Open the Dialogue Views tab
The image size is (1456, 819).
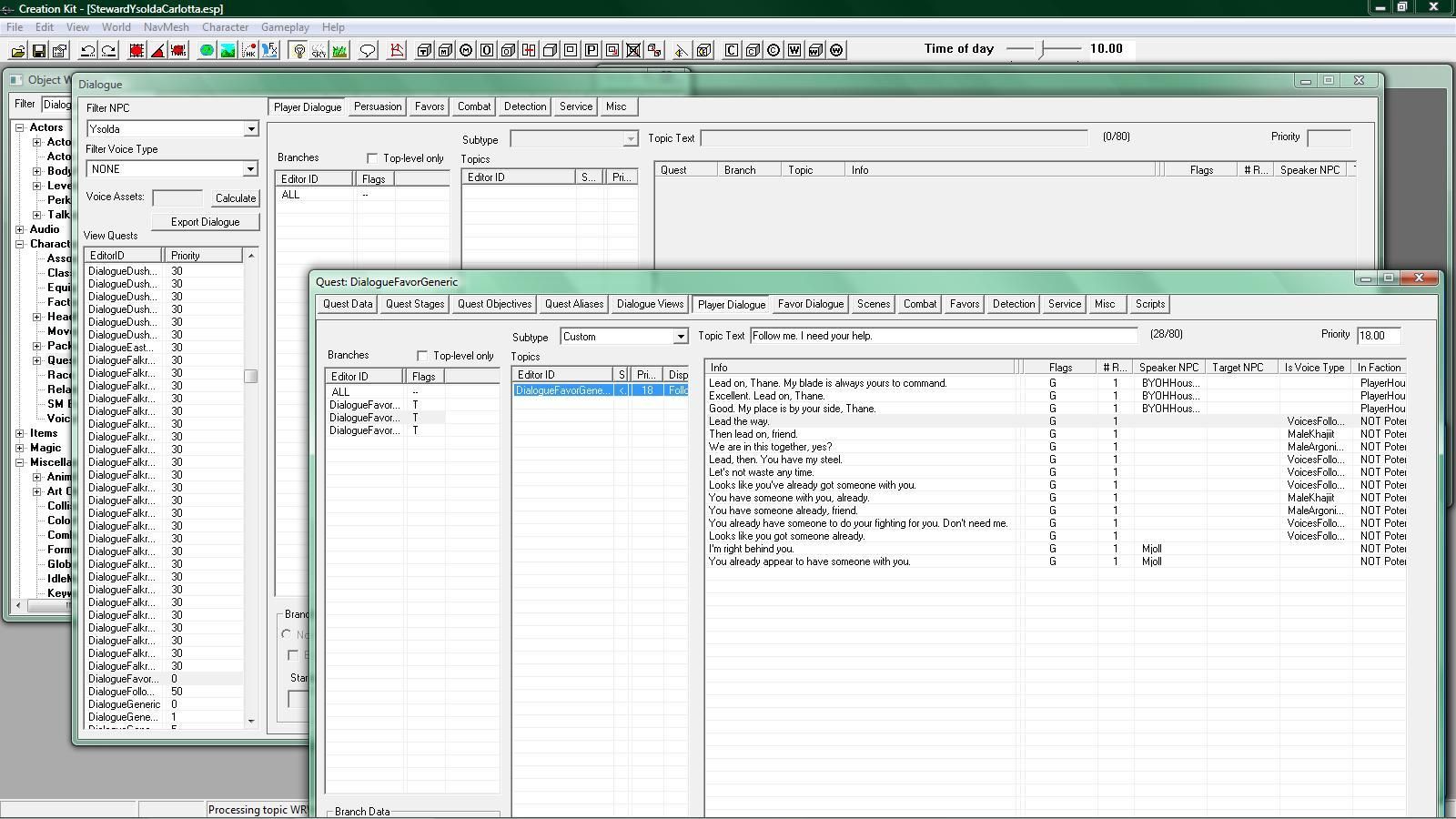(x=650, y=304)
